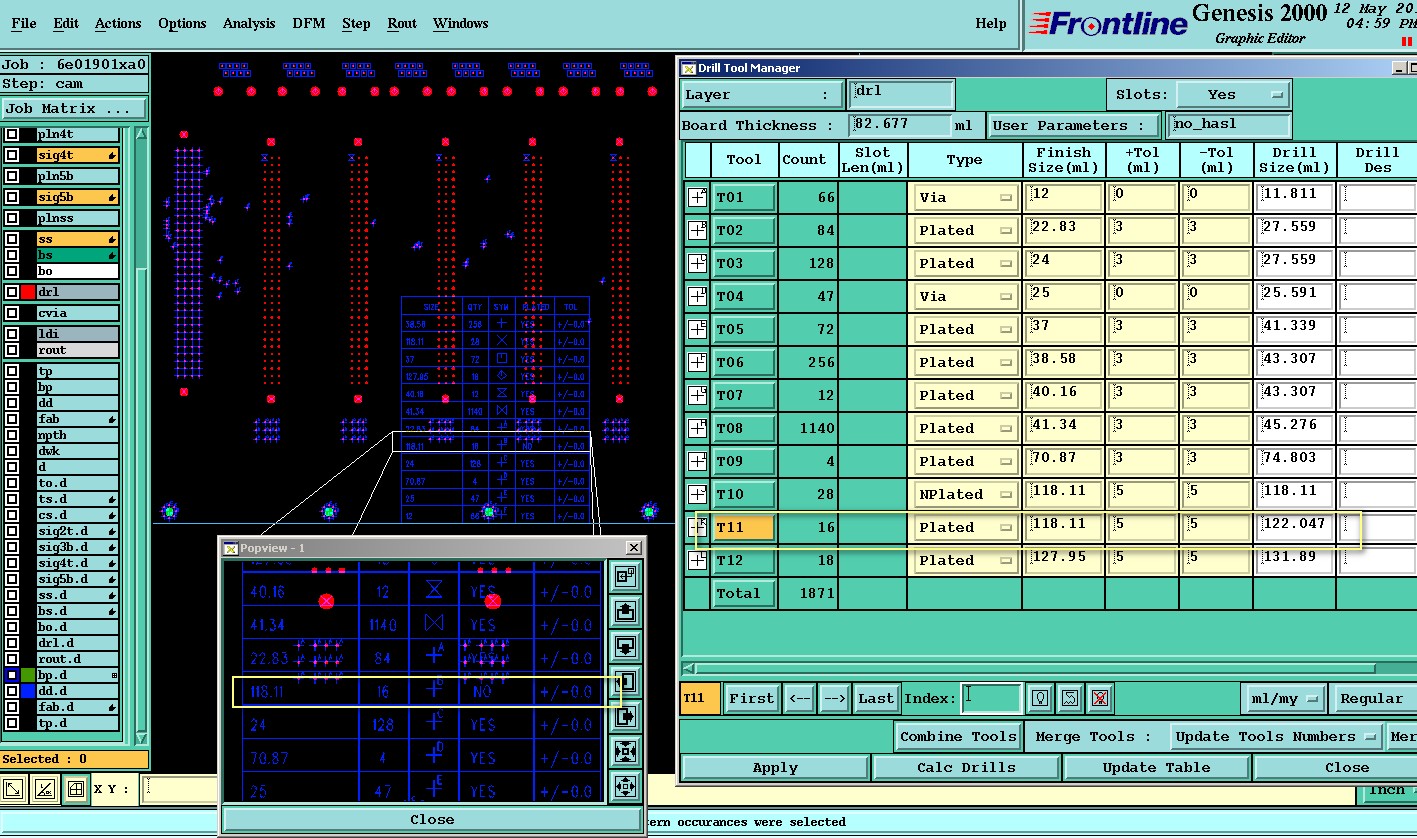Click the pan-down icon in Popview
The width and height of the screenshot is (1417, 838).
626,645
